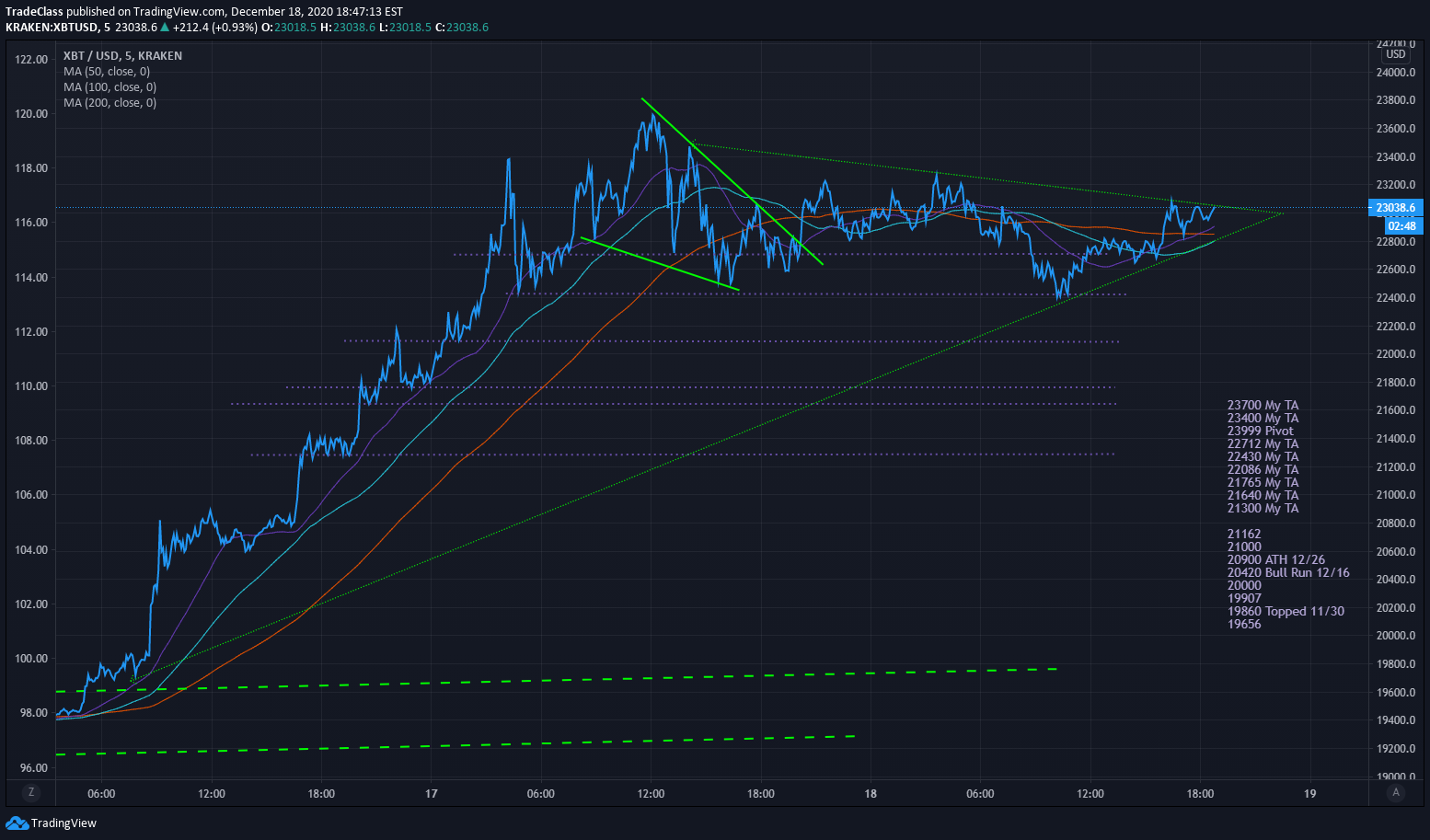
Task: Select the MA (200, close, 0) indicator legend
Action: click(x=110, y=103)
